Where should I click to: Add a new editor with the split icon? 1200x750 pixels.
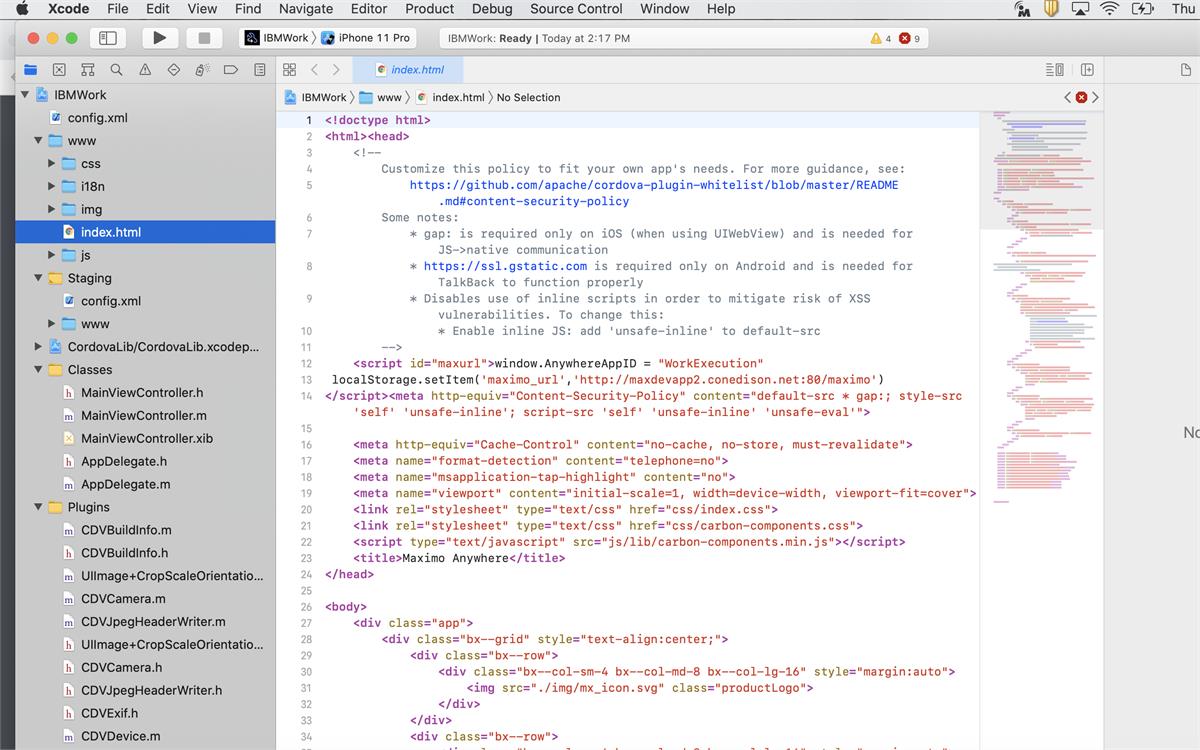point(1087,70)
